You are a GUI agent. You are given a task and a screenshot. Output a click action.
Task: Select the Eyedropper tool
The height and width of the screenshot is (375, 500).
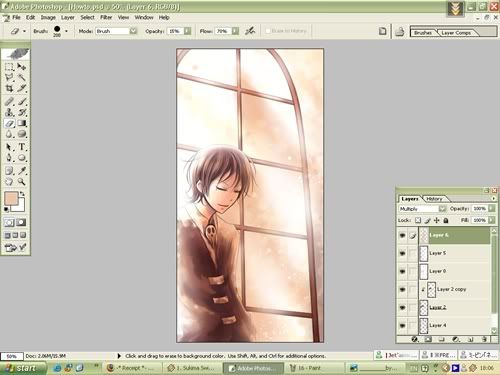click(22, 171)
